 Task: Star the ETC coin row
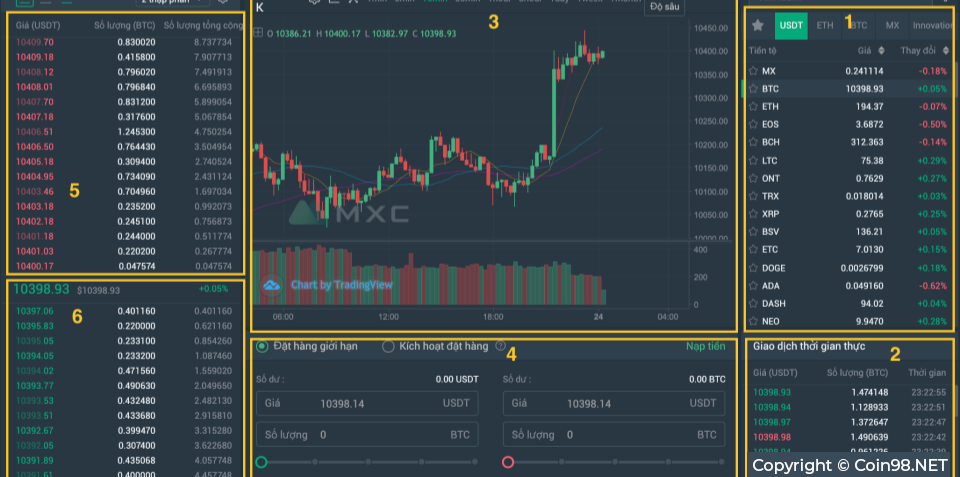tap(753, 250)
